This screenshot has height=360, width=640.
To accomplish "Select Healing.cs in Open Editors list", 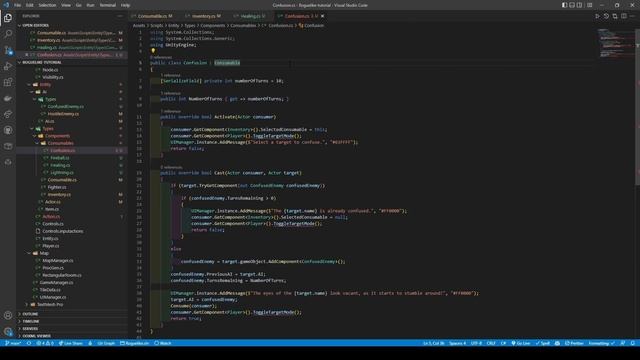I will click(x=73, y=47).
